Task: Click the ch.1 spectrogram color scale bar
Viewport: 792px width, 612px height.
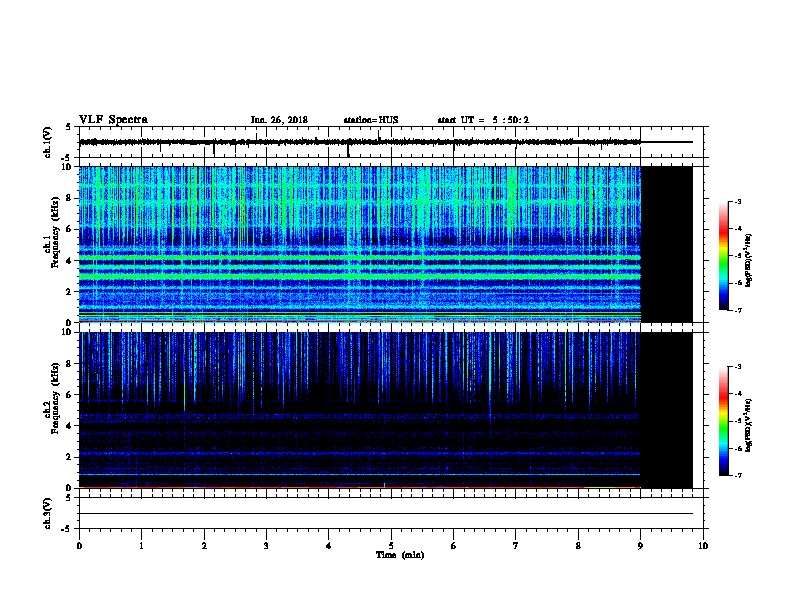Action: point(723,256)
